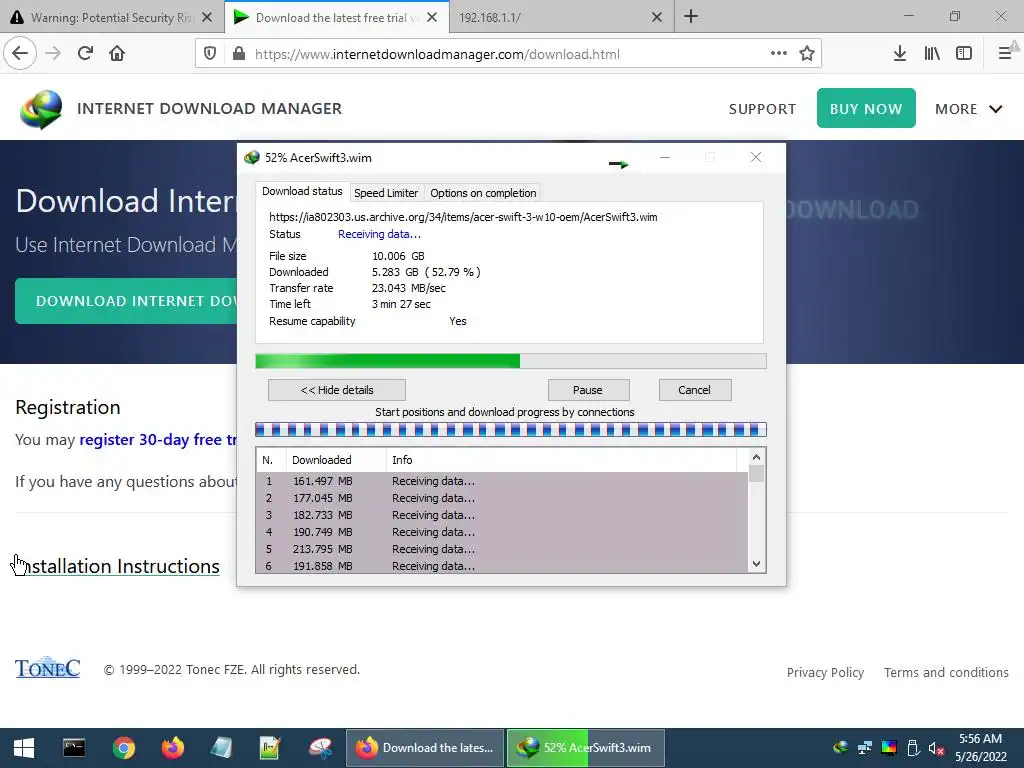The height and width of the screenshot is (768, 1024).
Task: Click the notepad with pencil taskbar icon
Action: tap(270, 748)
